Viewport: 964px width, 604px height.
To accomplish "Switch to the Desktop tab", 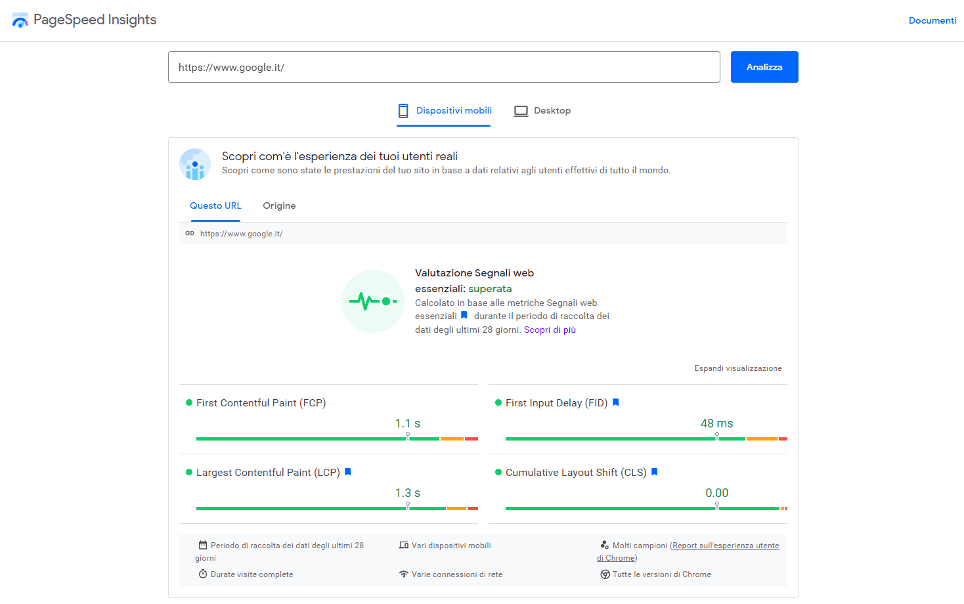I will [x=542, y=111].
